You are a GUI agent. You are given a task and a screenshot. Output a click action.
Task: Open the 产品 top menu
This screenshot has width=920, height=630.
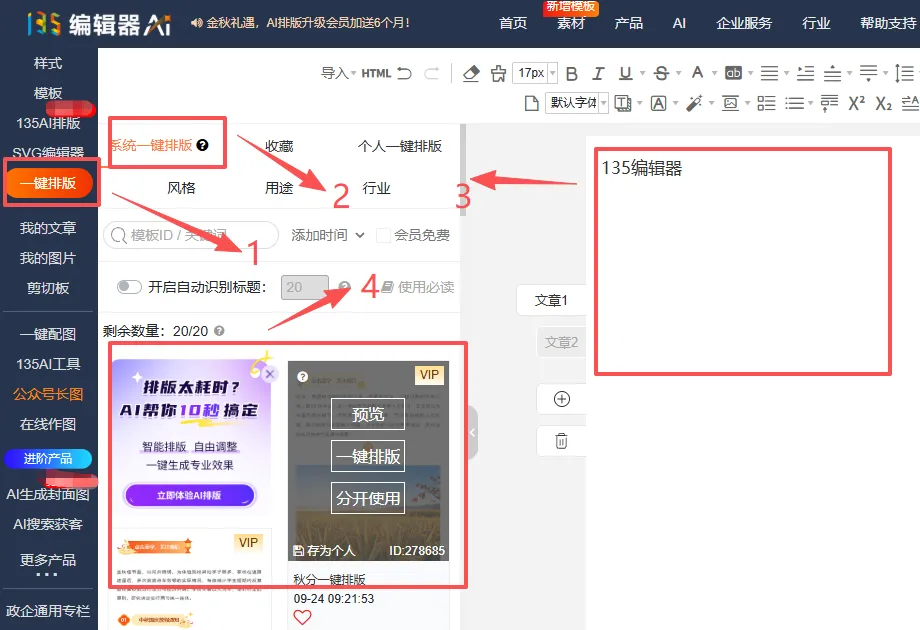[628, 23]
